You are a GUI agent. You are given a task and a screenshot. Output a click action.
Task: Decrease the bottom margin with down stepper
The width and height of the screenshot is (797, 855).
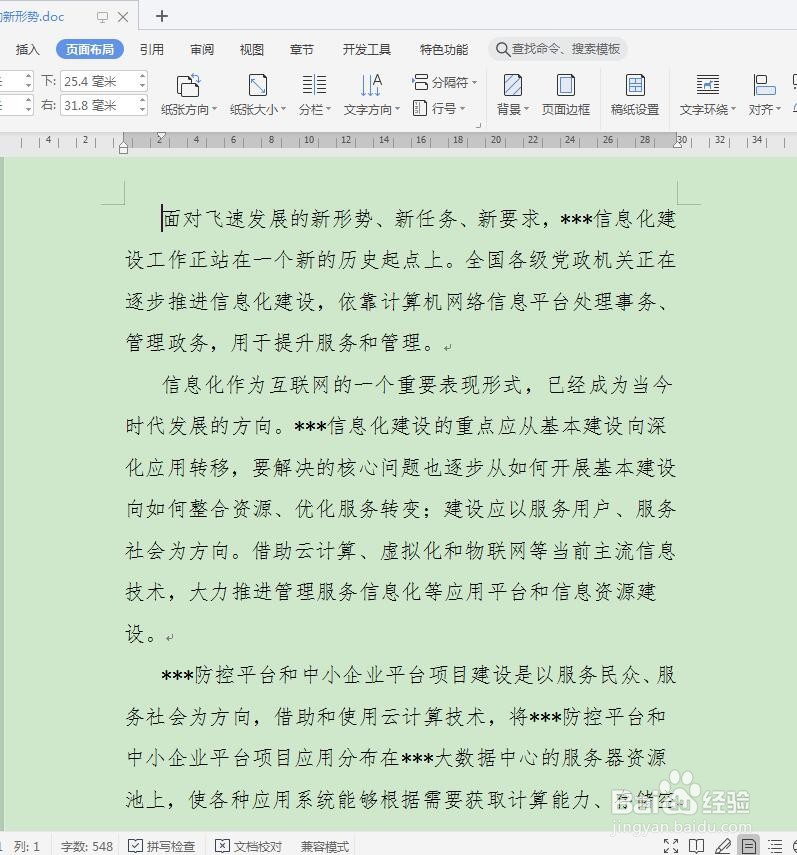[142, 86]
